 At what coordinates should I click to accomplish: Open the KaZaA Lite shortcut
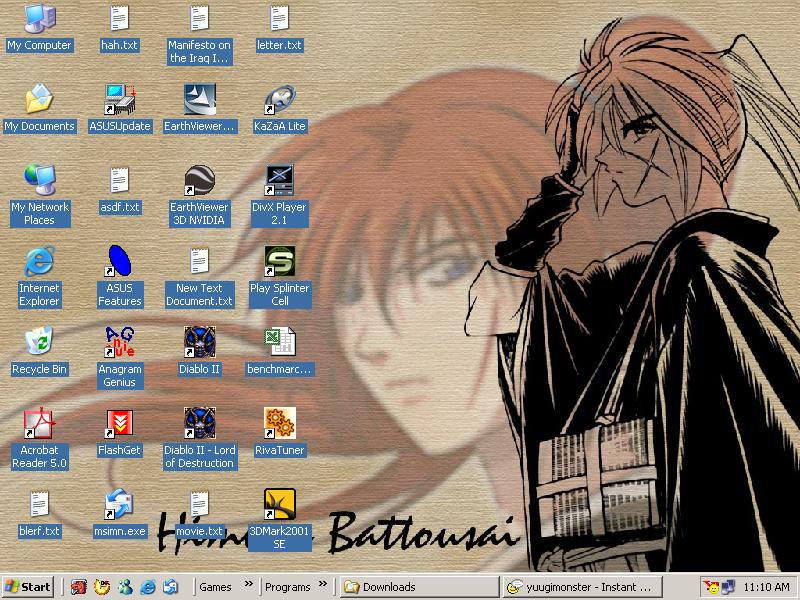[279, 101]
